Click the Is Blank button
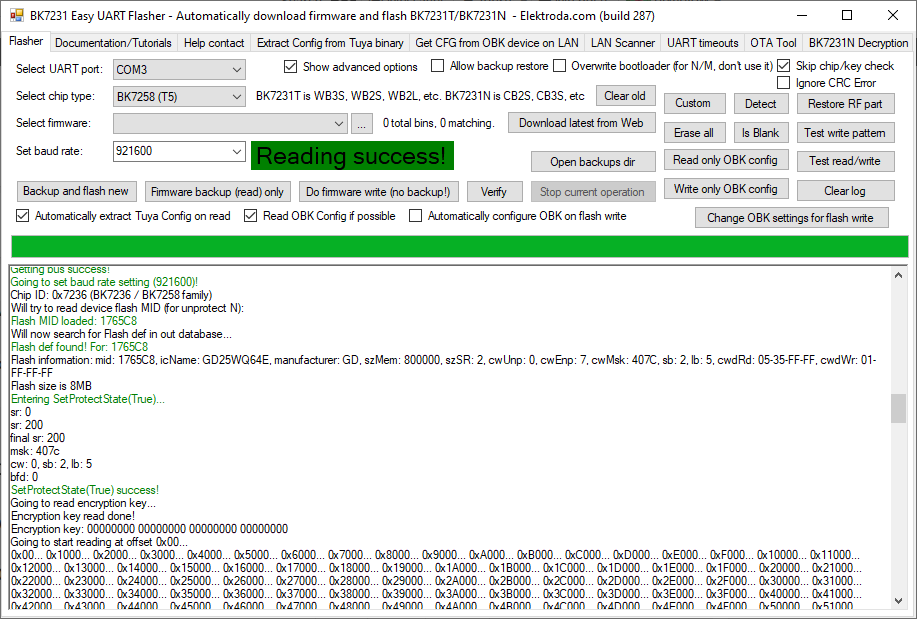 (760, 133)
